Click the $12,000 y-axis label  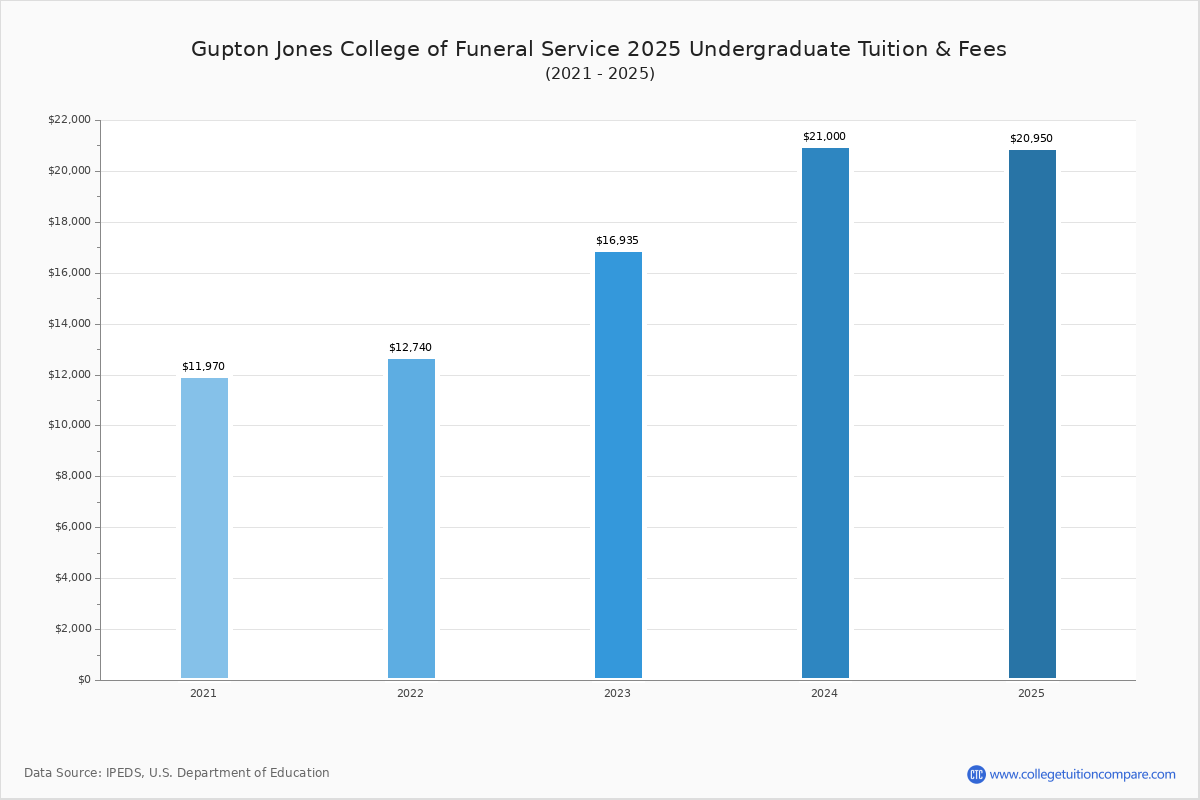point(69,375)
